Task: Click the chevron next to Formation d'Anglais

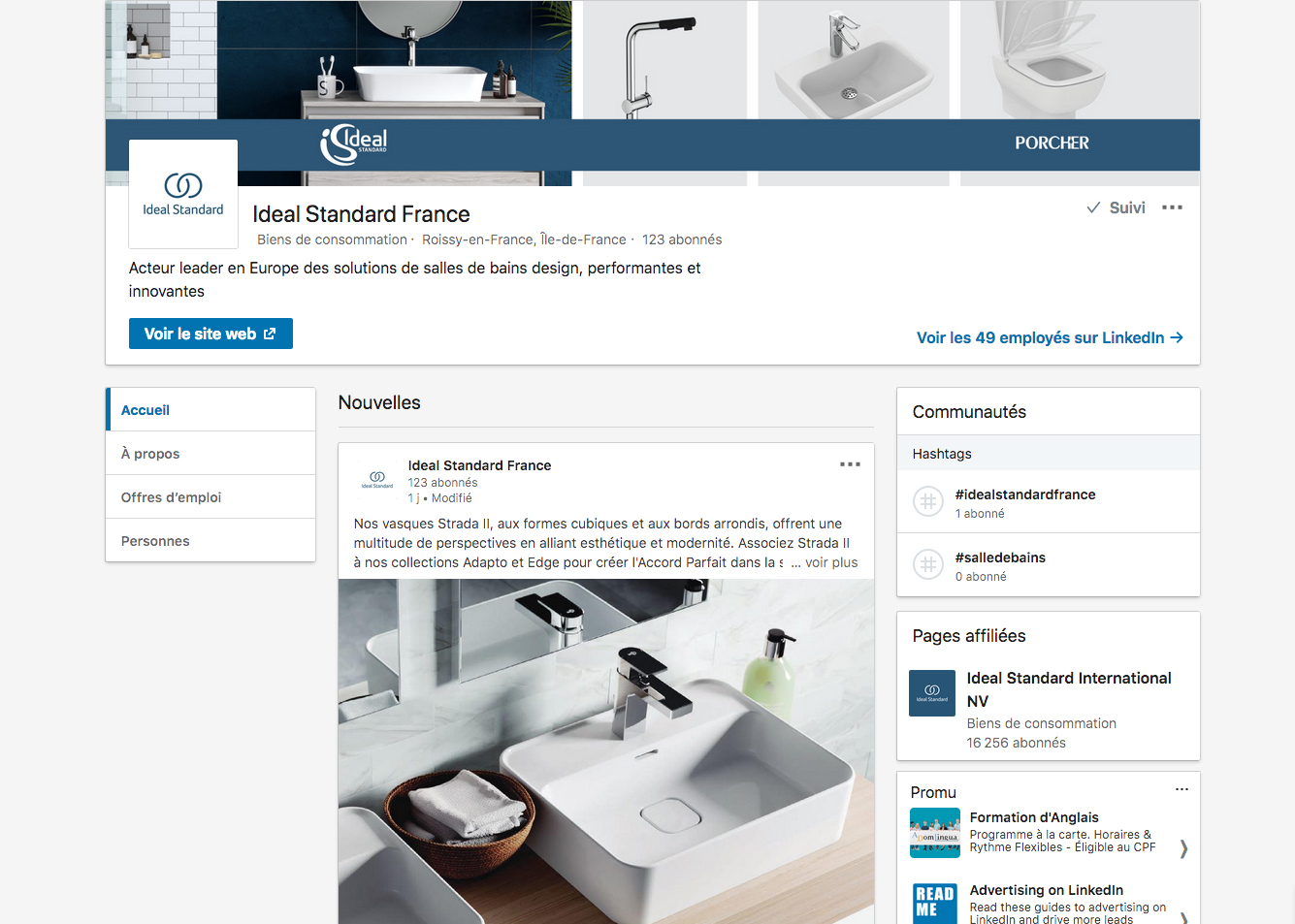Action: coord(1183,849)
